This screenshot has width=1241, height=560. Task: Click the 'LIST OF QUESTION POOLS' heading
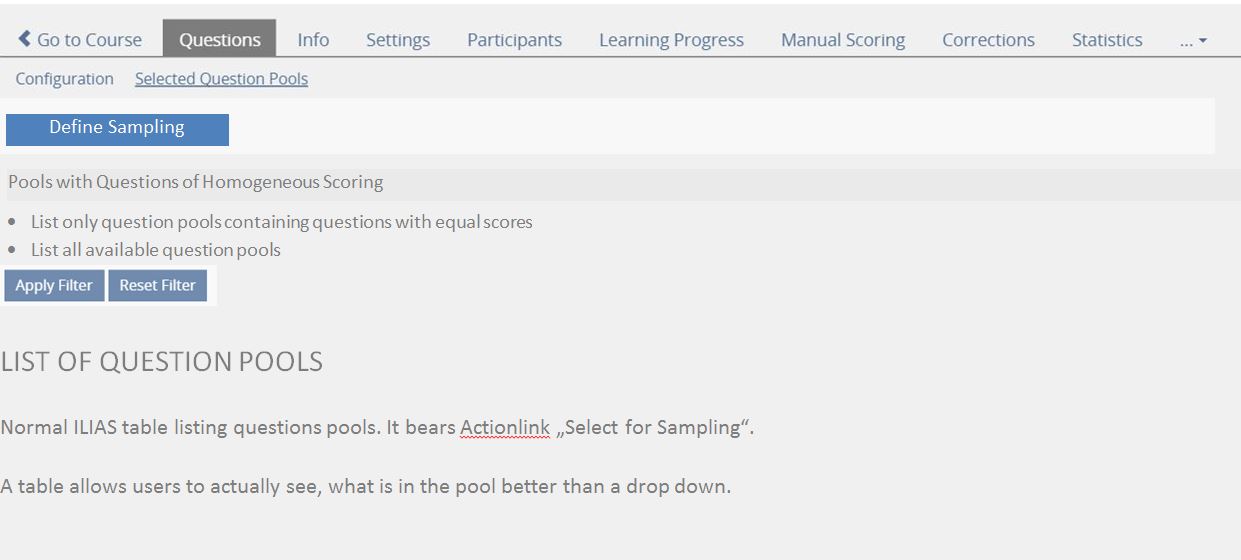click(161, 362)
